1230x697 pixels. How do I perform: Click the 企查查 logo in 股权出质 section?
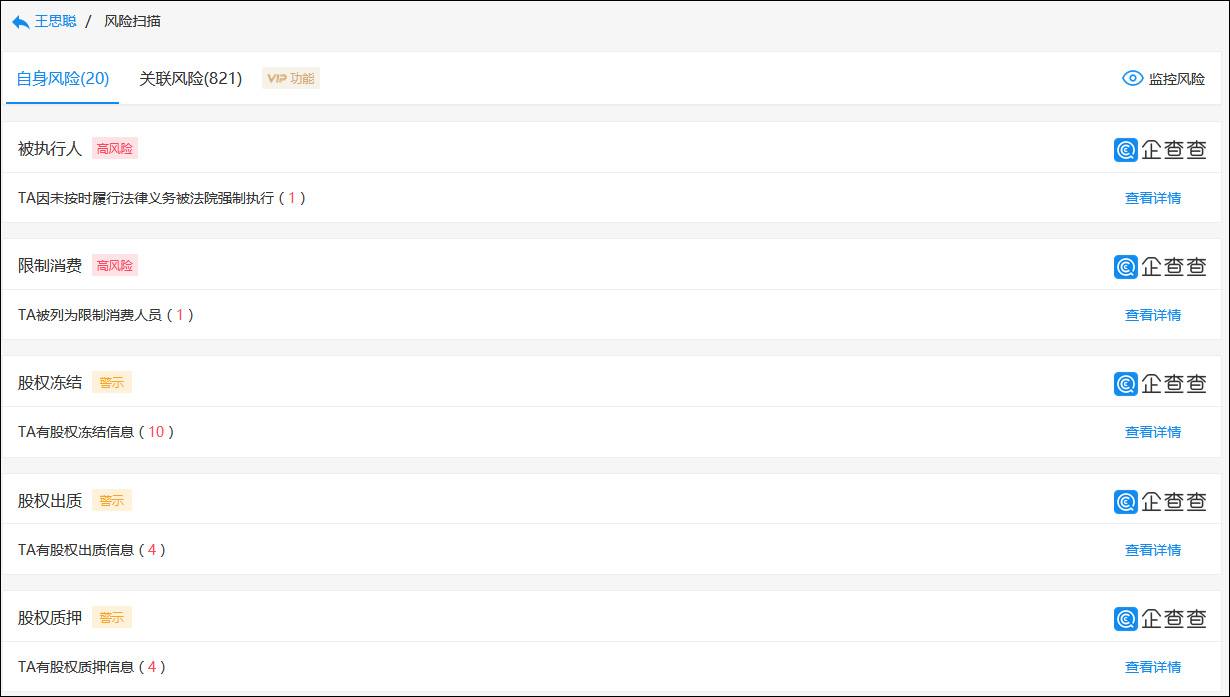(x=1160, y=501)
